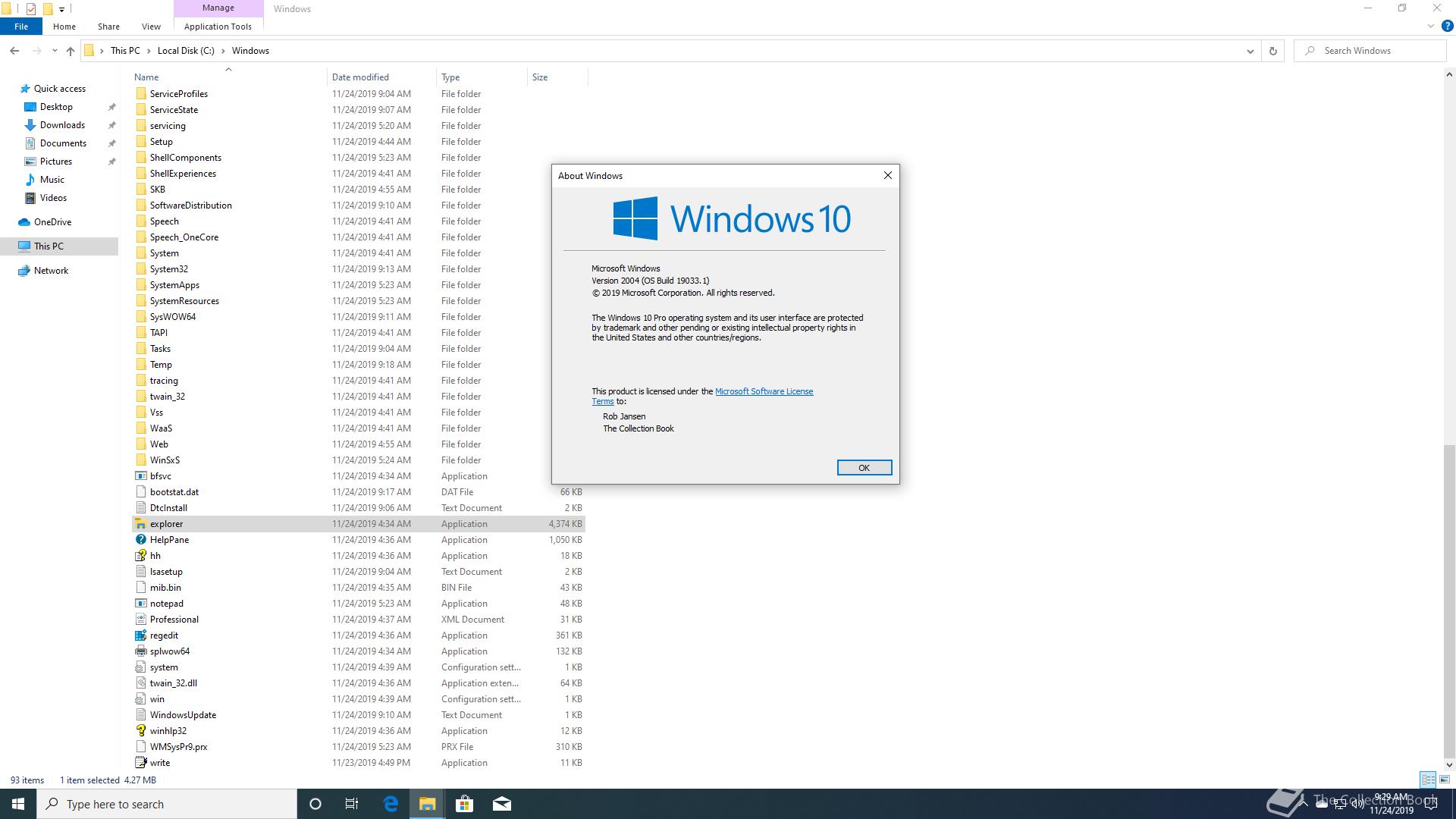Image resolution: width=1456 pixels, height=819 pixels.
Task: Select the twain_32.dll file
Action: point(173,683)
